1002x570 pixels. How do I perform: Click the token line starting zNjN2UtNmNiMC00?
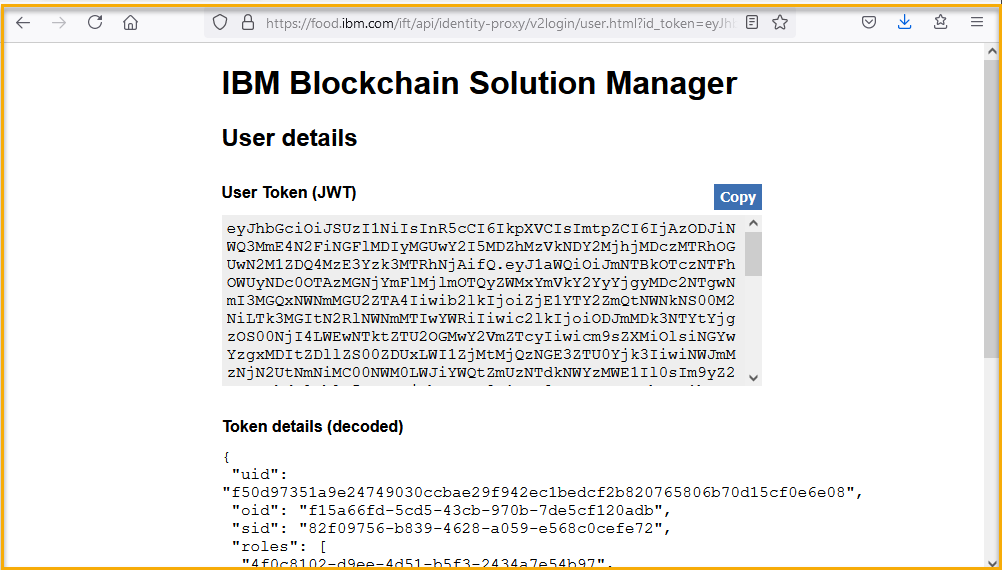[x=481, y=372]
